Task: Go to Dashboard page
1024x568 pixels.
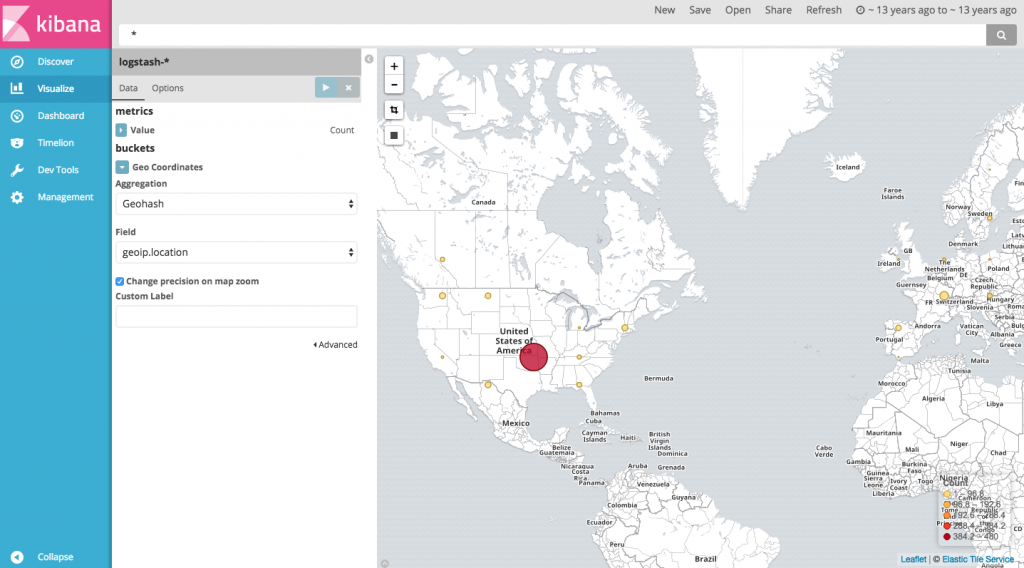Action: [61, 116]
